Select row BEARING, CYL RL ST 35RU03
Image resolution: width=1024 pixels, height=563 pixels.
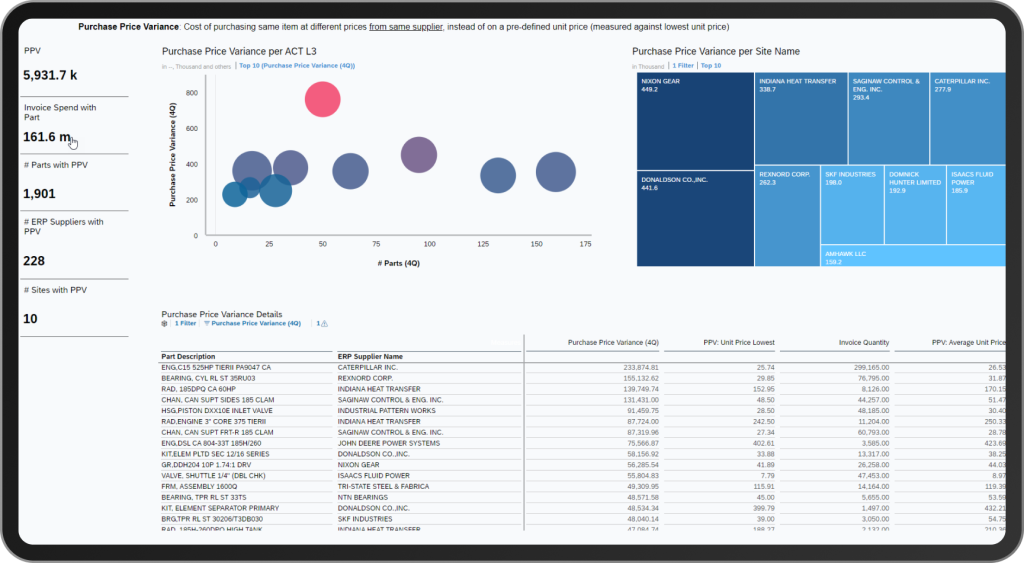tap(583, 378)
